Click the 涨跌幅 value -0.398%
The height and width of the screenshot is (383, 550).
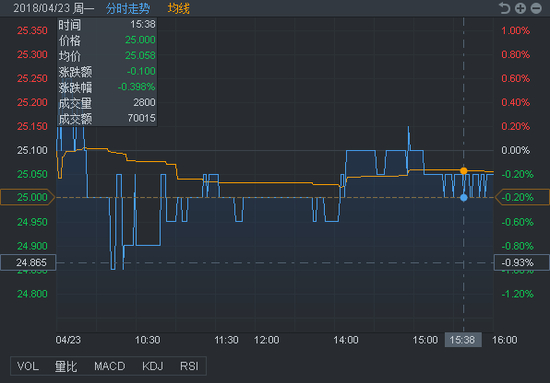tap(136, 87)
